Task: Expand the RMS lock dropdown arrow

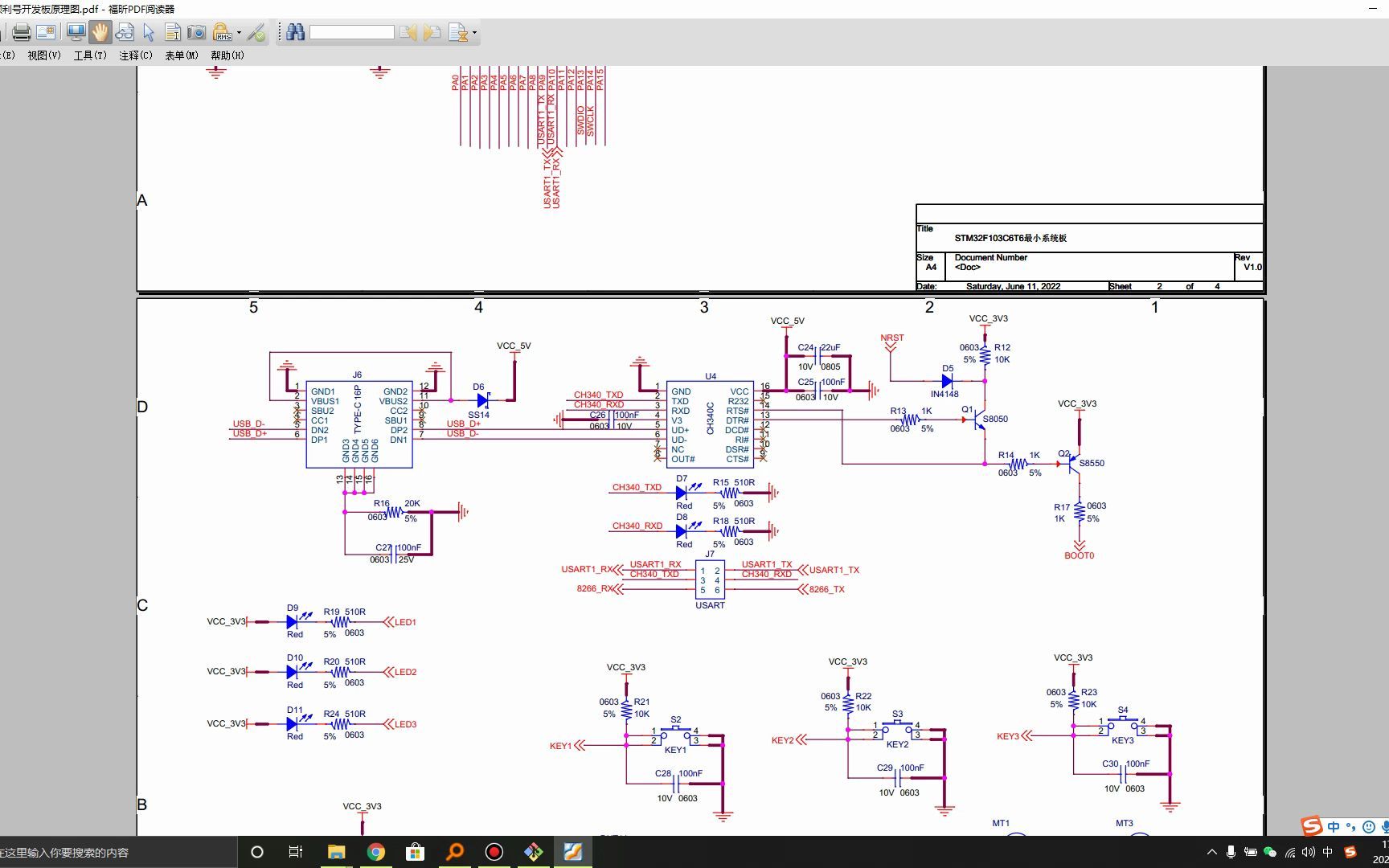Action: [239, 33]
